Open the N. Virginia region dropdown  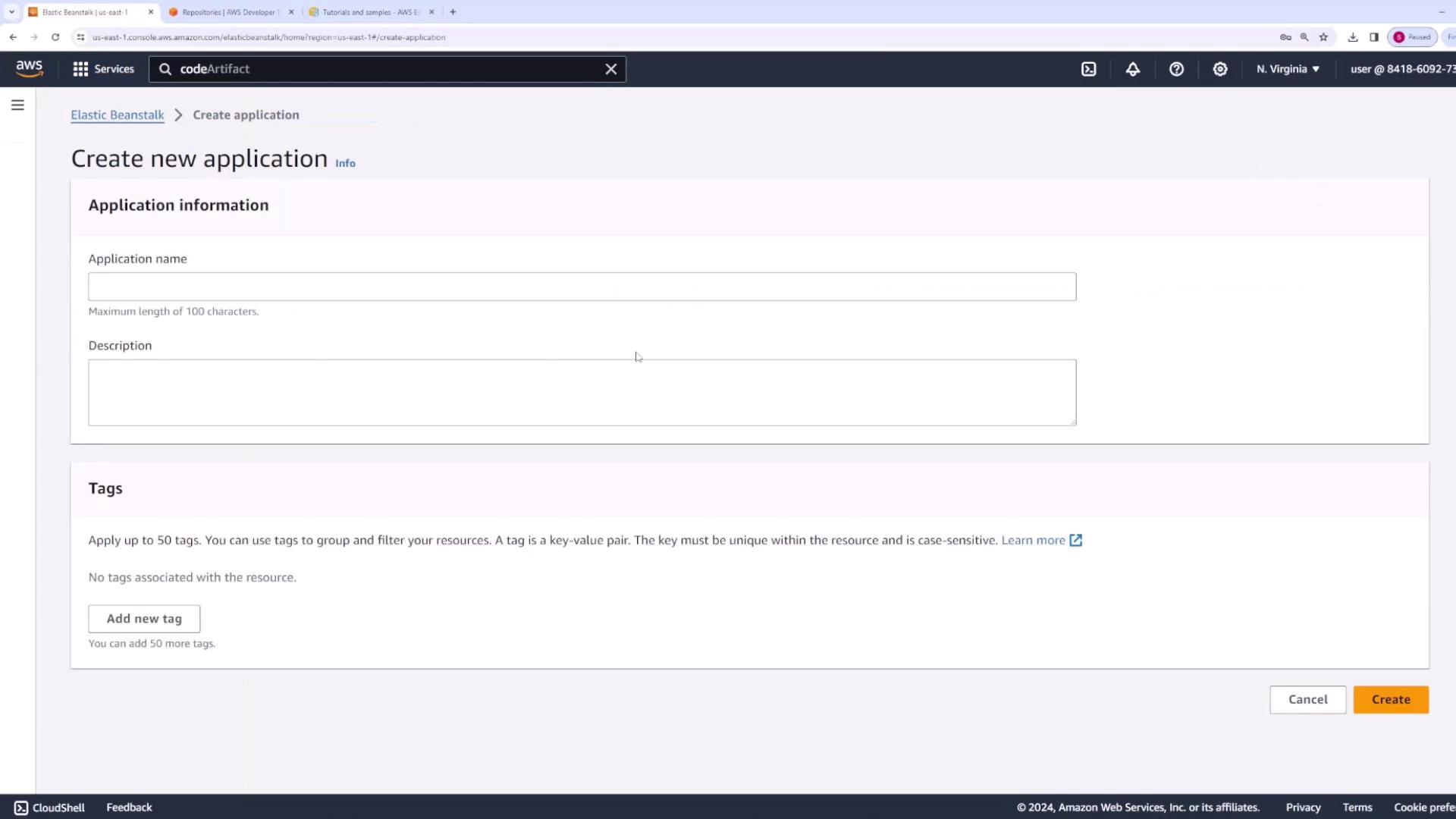(1287, 69)
